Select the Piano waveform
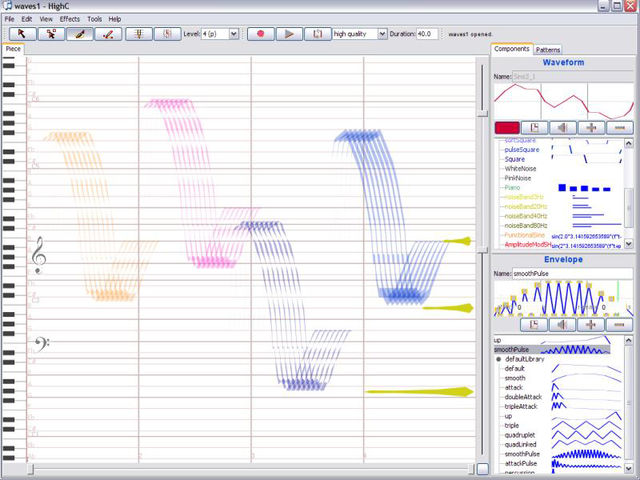Viewport: 640px width, 480px height. pyautogui.click(x=512, y=188)
